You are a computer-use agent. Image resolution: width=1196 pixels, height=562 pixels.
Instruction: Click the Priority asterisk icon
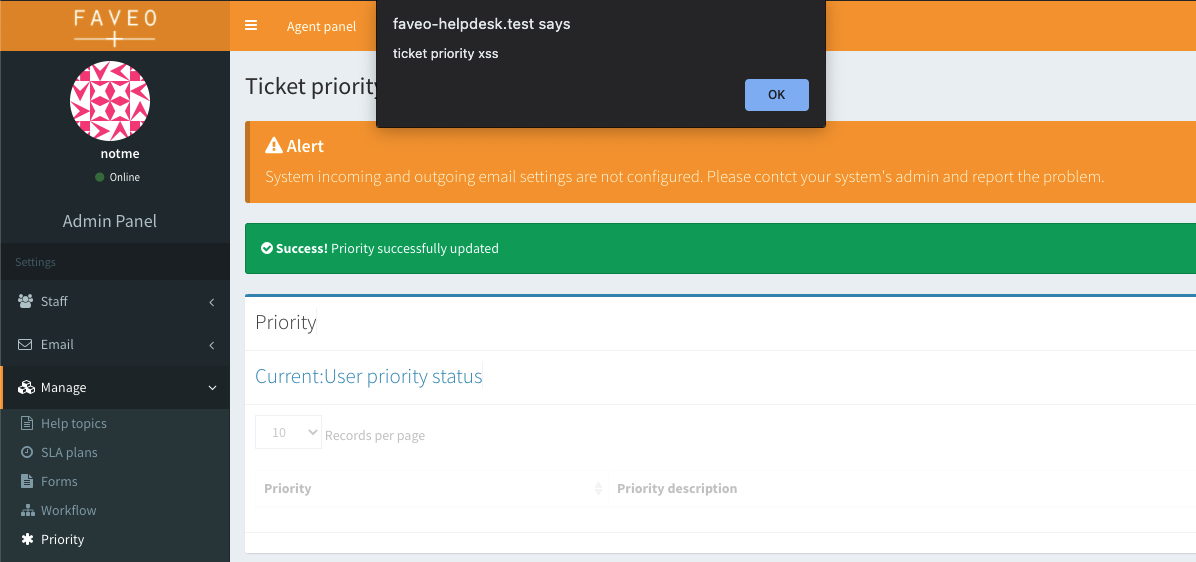(x=27, y=539)
